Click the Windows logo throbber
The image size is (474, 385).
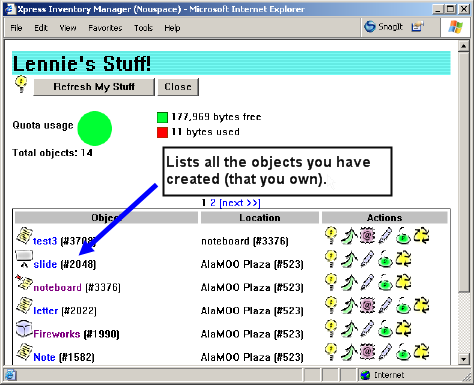[x=455, y=27]
